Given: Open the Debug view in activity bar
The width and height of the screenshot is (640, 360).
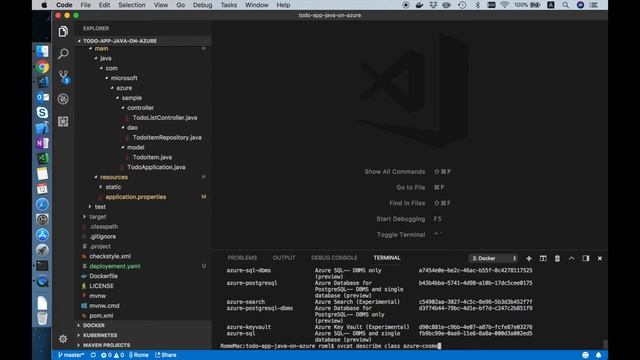Looking at the screenshot, I should click(63, 99).
